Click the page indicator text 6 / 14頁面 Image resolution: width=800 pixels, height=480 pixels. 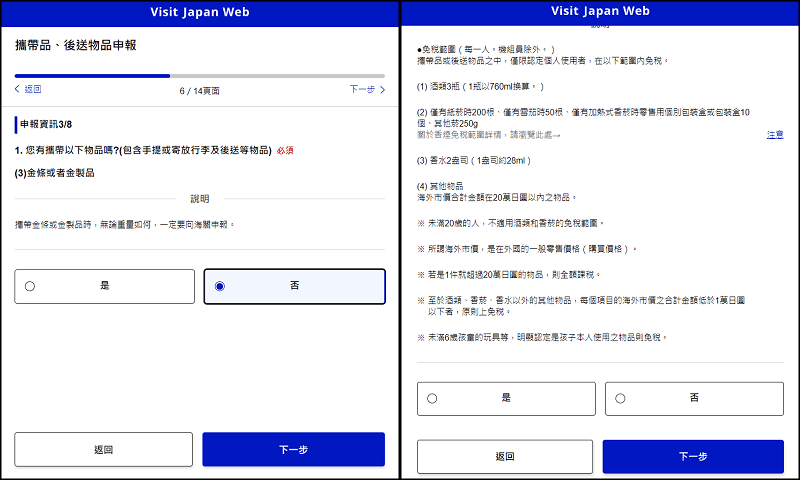[199, 91]
